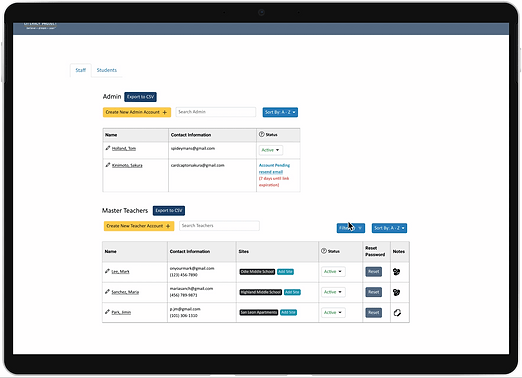
Task: Focus the Search Teachers input field
Action: pyautogui.click(x=219, y=226)
